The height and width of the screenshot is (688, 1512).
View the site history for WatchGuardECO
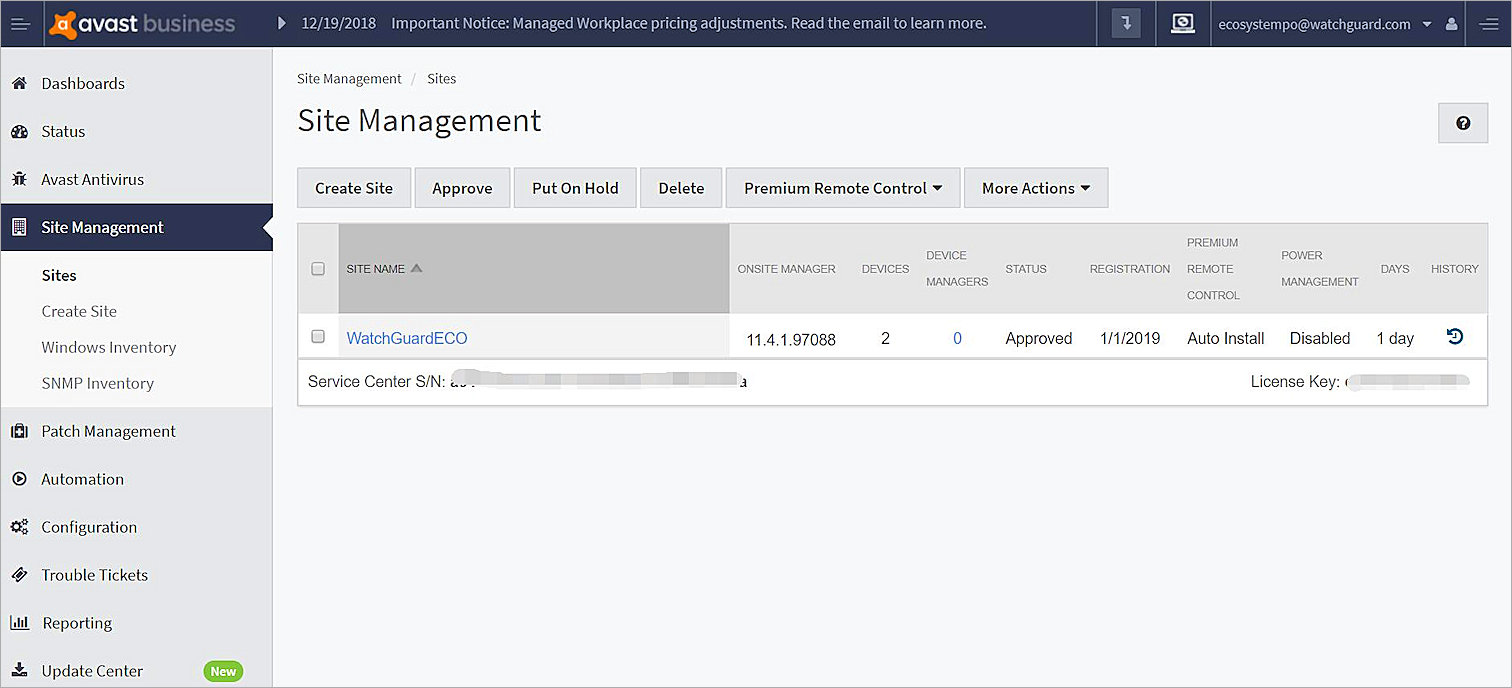[x=1454, y=338]
